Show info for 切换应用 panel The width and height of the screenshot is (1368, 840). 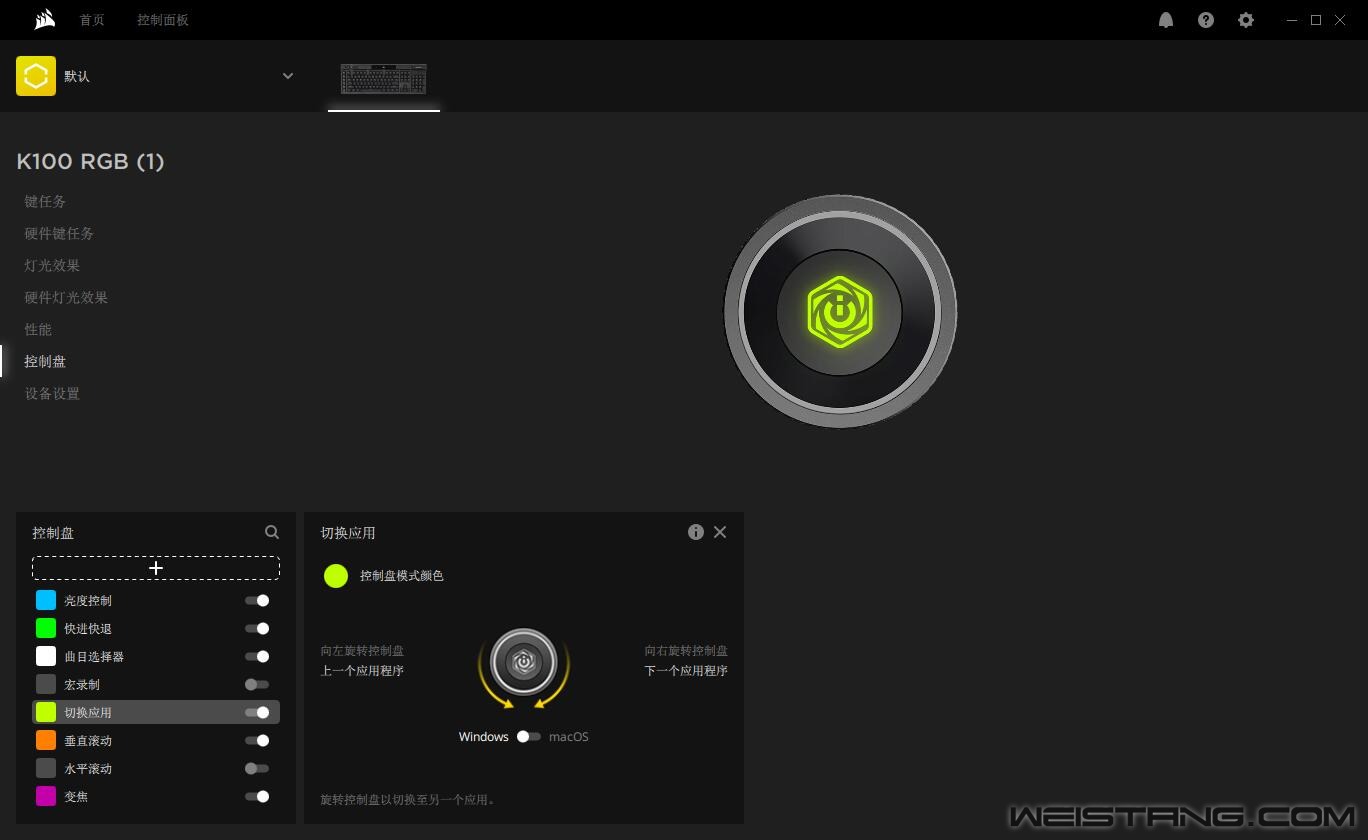(x=696, y=532)
